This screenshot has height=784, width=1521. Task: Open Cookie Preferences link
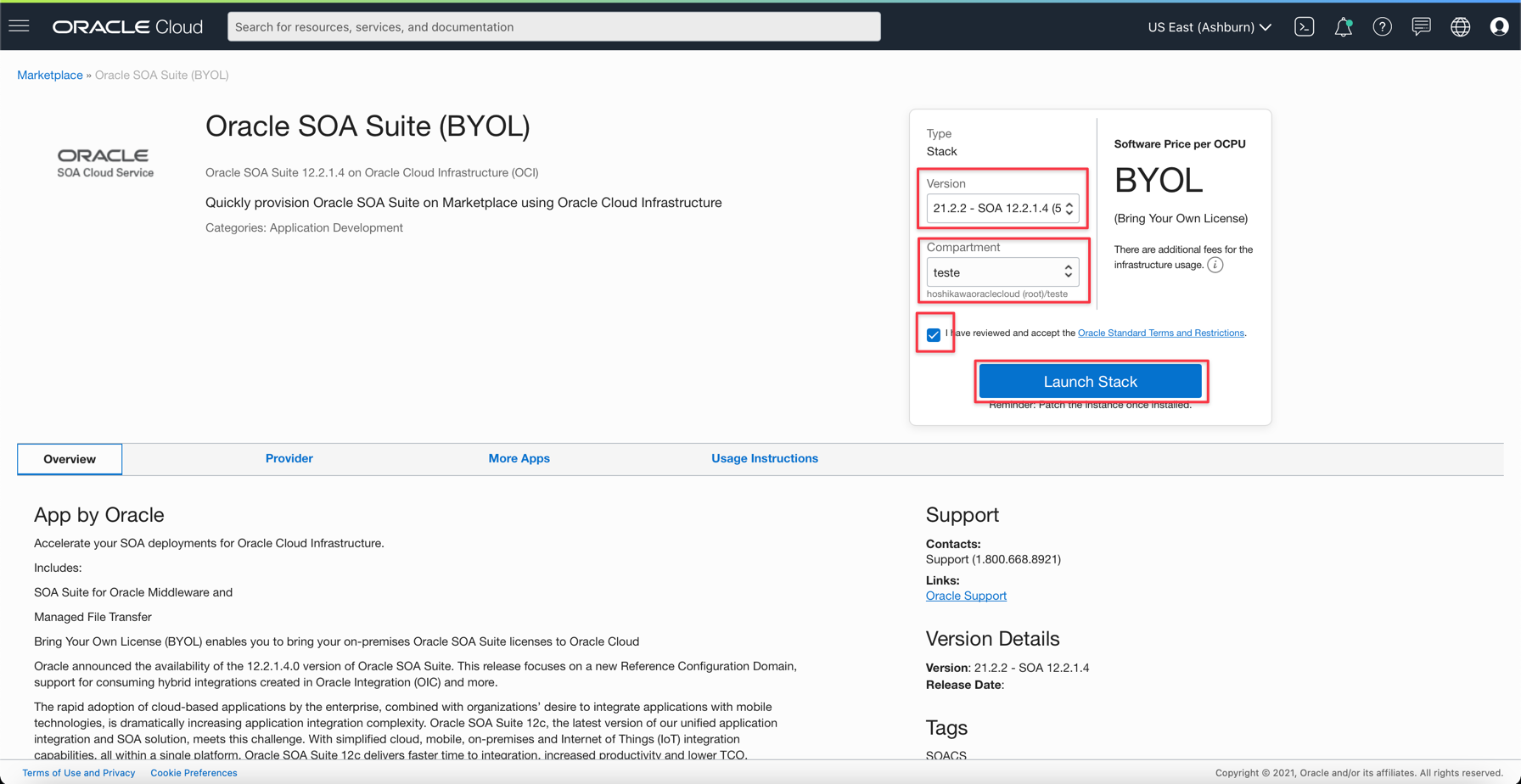pyautogui.click(x=194, y=773)
